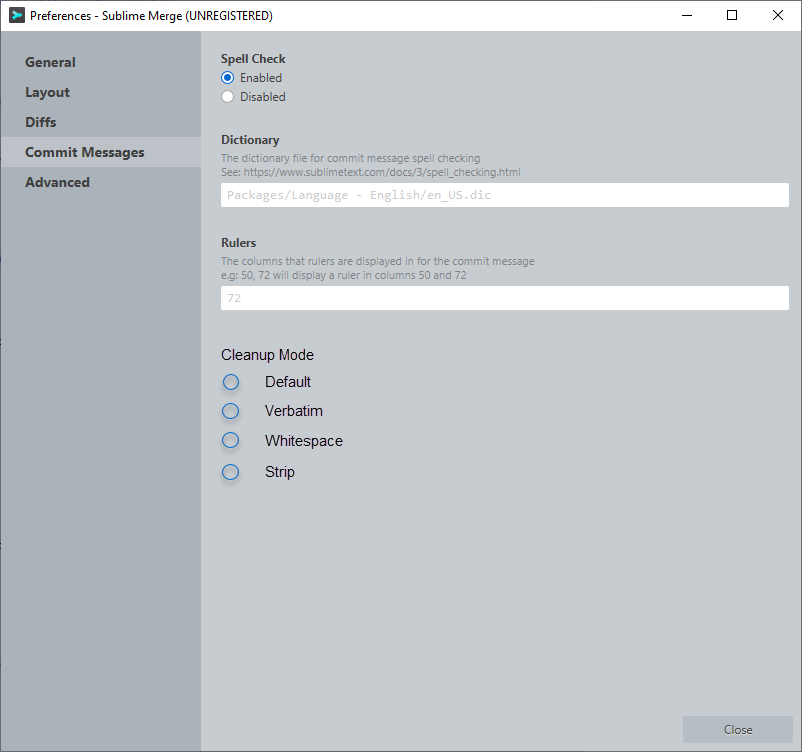Click the Cleanup Mode heading

pos(267,355)
